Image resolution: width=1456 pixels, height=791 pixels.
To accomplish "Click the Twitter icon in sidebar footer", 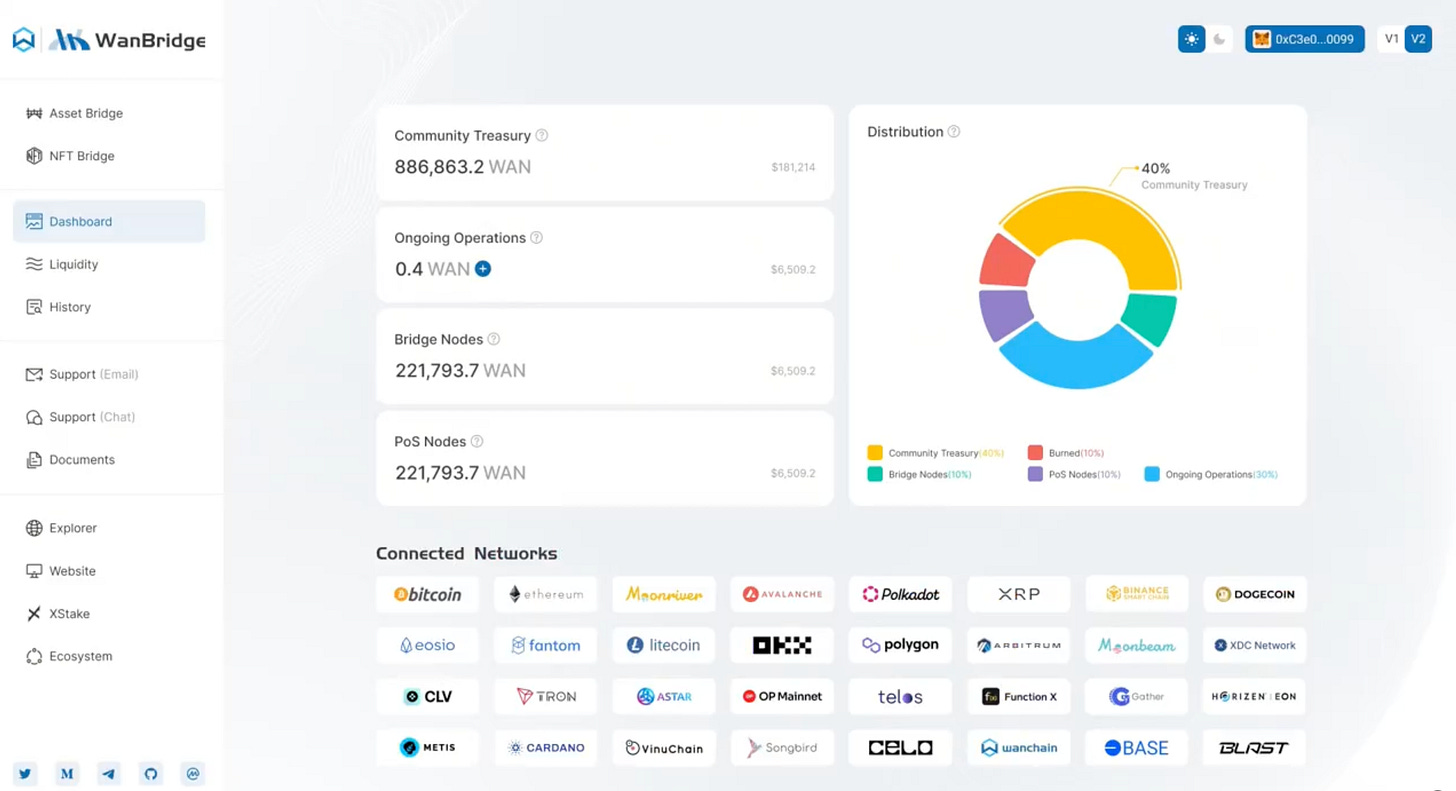I will click(25, 773).
